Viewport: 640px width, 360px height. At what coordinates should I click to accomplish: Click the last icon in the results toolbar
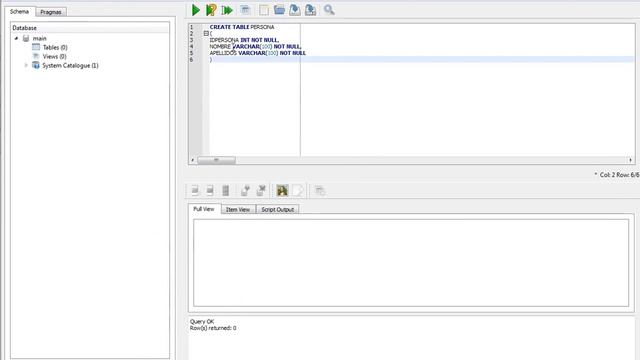[x=320, y=190]
